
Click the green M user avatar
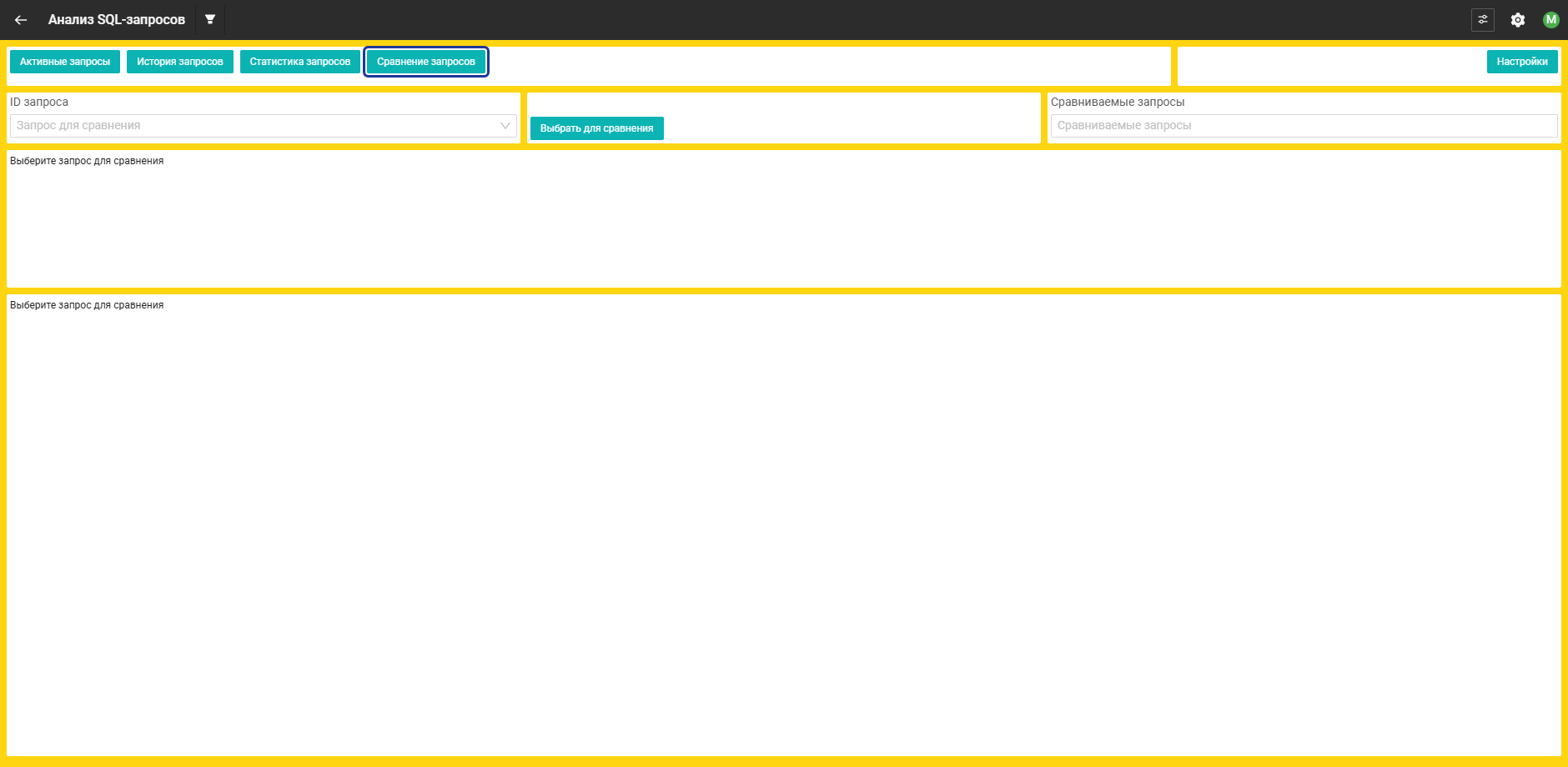coord(1550,19)
